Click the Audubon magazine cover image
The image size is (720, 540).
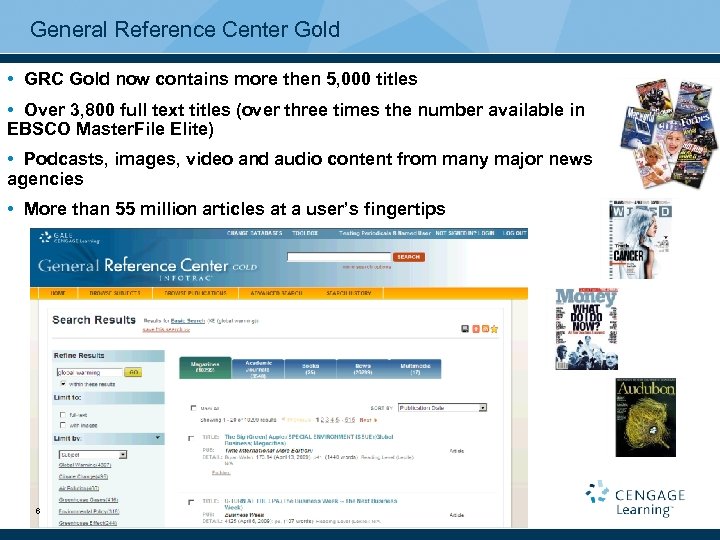[x=646, y=417]
